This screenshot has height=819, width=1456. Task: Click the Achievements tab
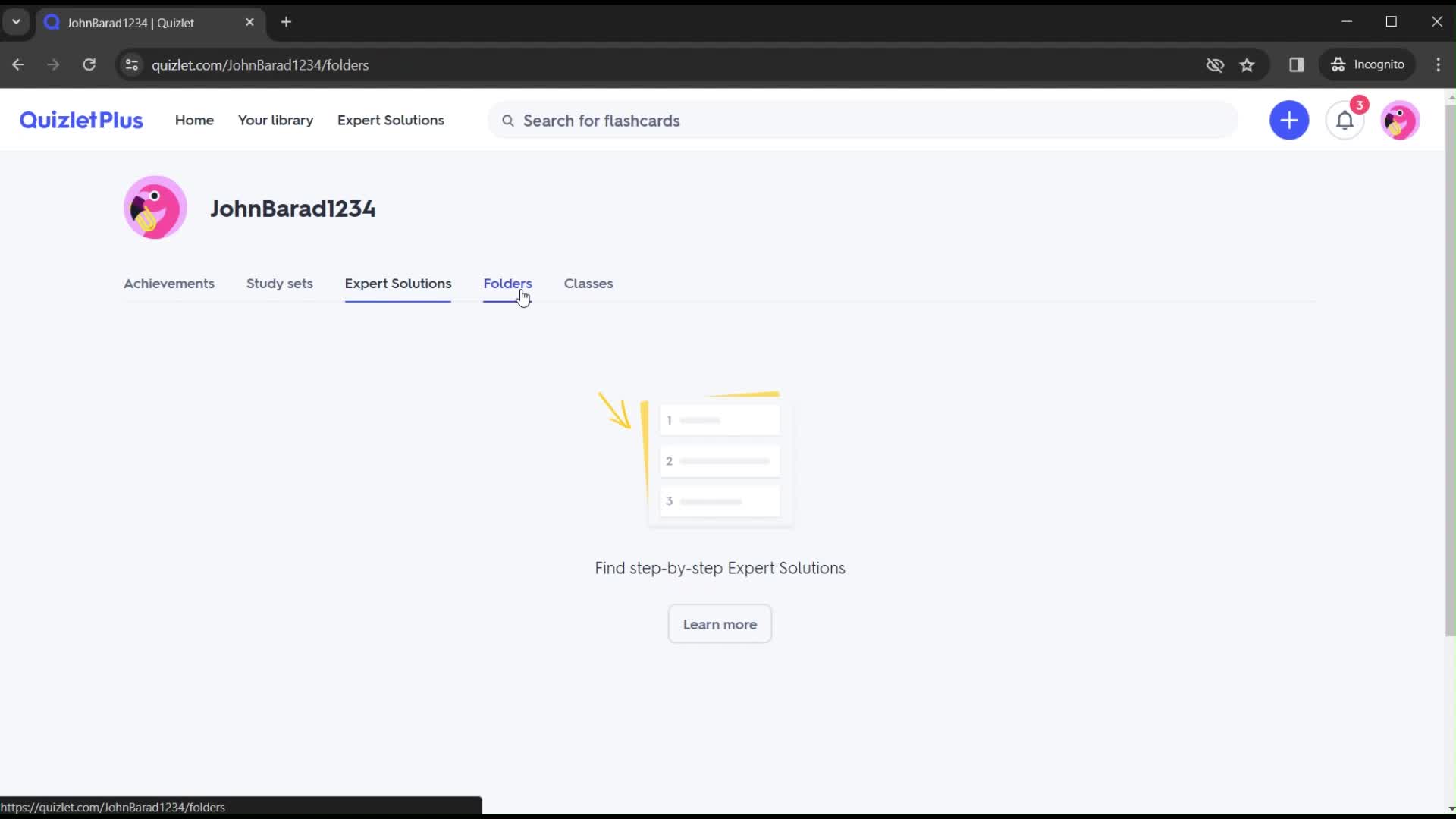168,283
